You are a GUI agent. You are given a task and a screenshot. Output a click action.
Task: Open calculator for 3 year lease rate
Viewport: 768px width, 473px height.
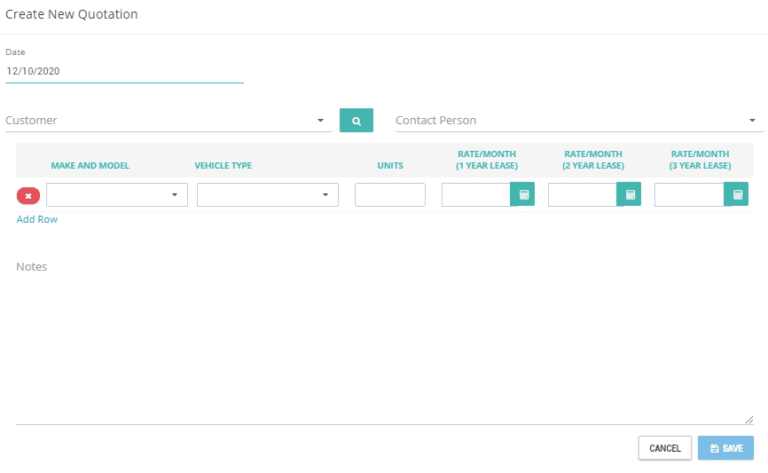pyautogui.click(x=737, y=195)
